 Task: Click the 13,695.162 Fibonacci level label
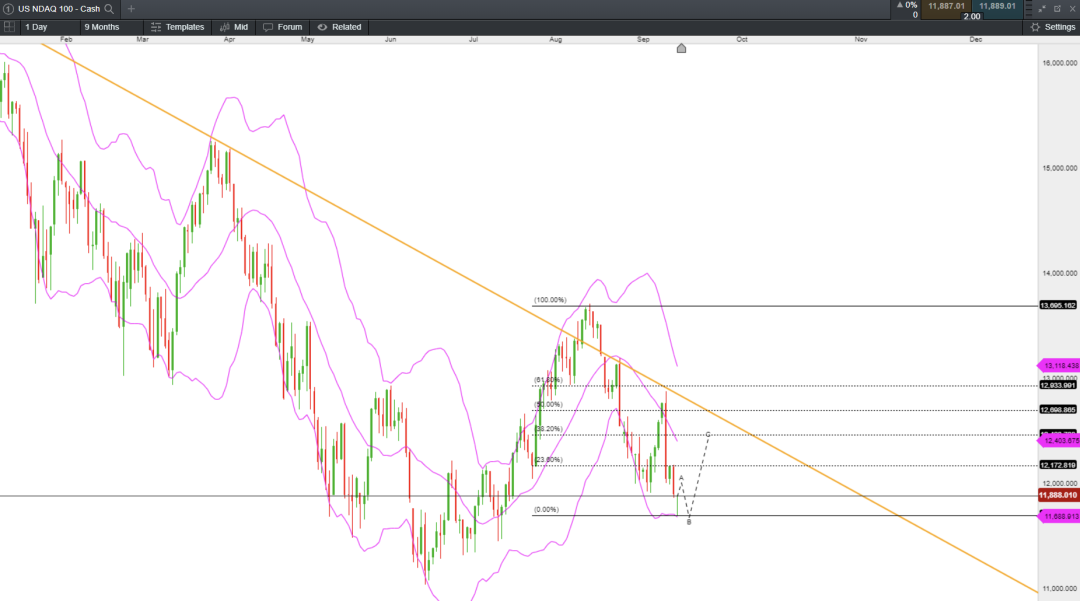pyautogui.click(x=1058, y=305)
